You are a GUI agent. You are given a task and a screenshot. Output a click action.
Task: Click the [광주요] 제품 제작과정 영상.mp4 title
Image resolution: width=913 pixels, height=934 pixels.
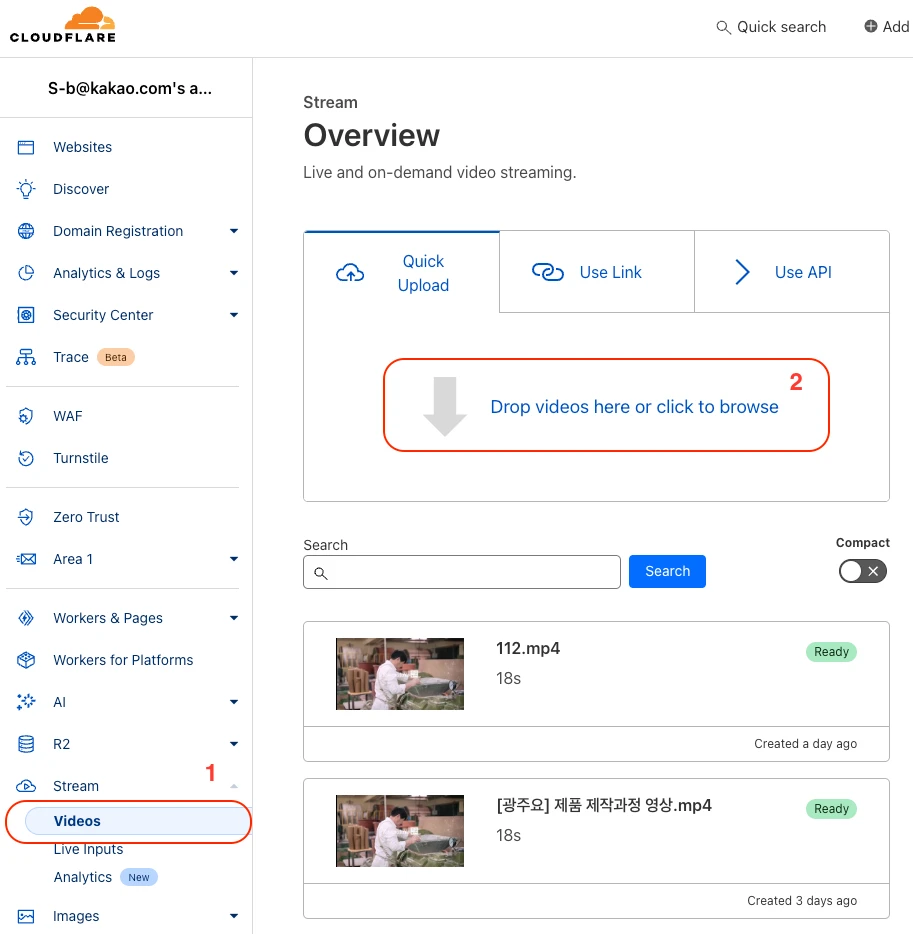(604, 805)
